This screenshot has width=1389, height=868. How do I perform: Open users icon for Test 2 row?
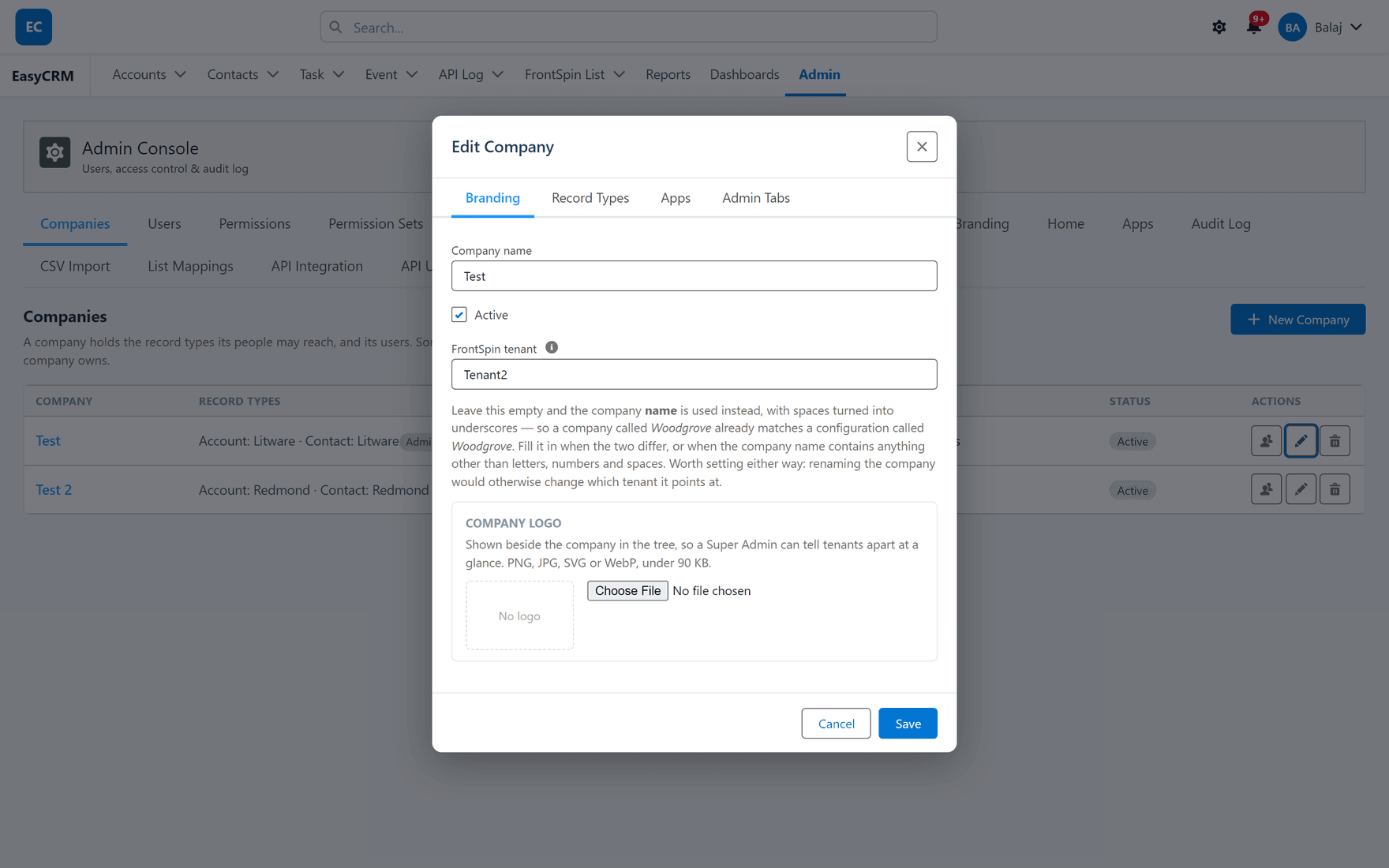pyautogui.click(x=1266, y=489)
